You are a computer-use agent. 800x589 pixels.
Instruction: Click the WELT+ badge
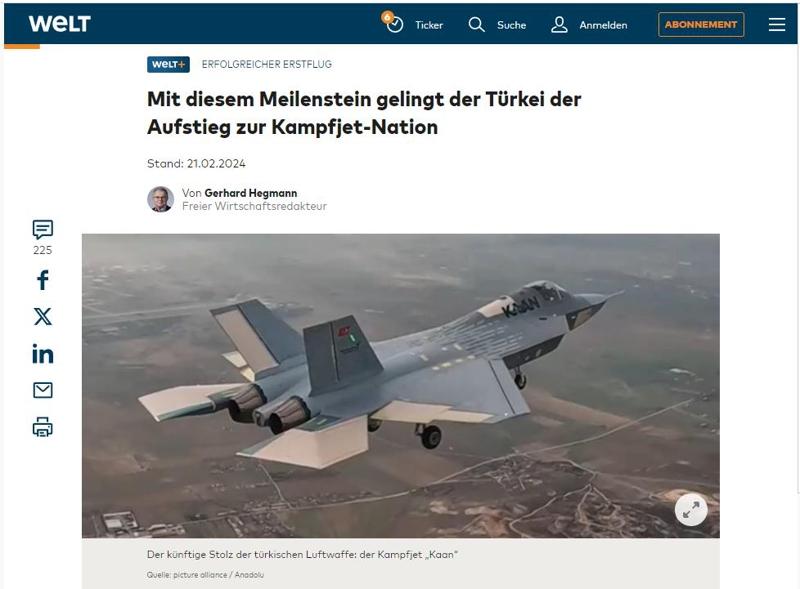coord(168,64)
